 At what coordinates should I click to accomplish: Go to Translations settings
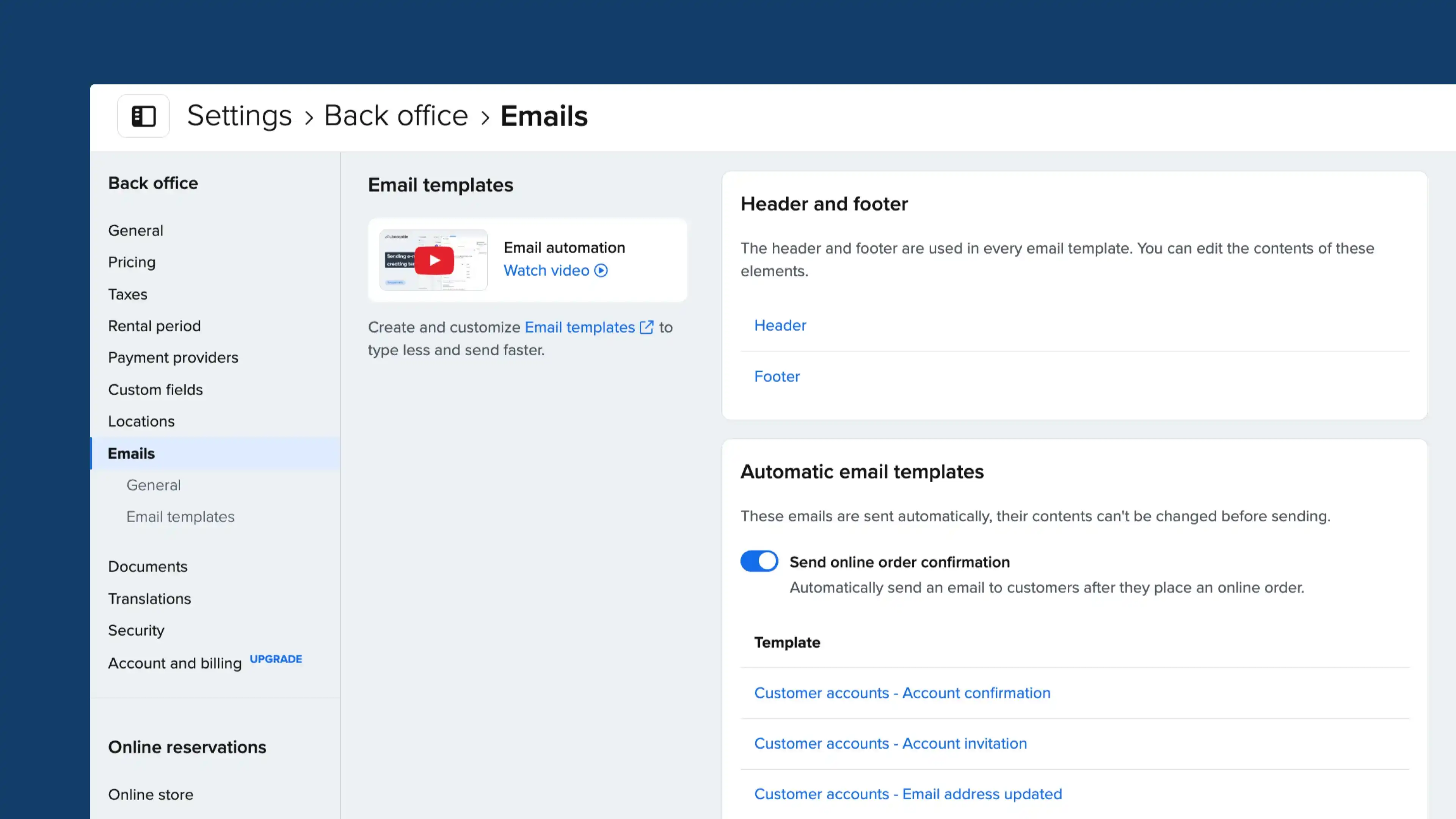149,599
